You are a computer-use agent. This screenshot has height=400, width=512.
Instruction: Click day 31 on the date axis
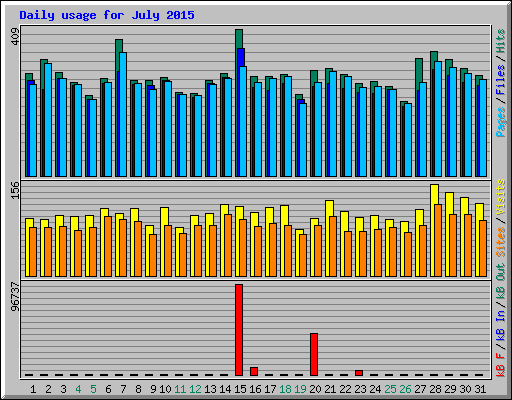(x=480, y=389)
